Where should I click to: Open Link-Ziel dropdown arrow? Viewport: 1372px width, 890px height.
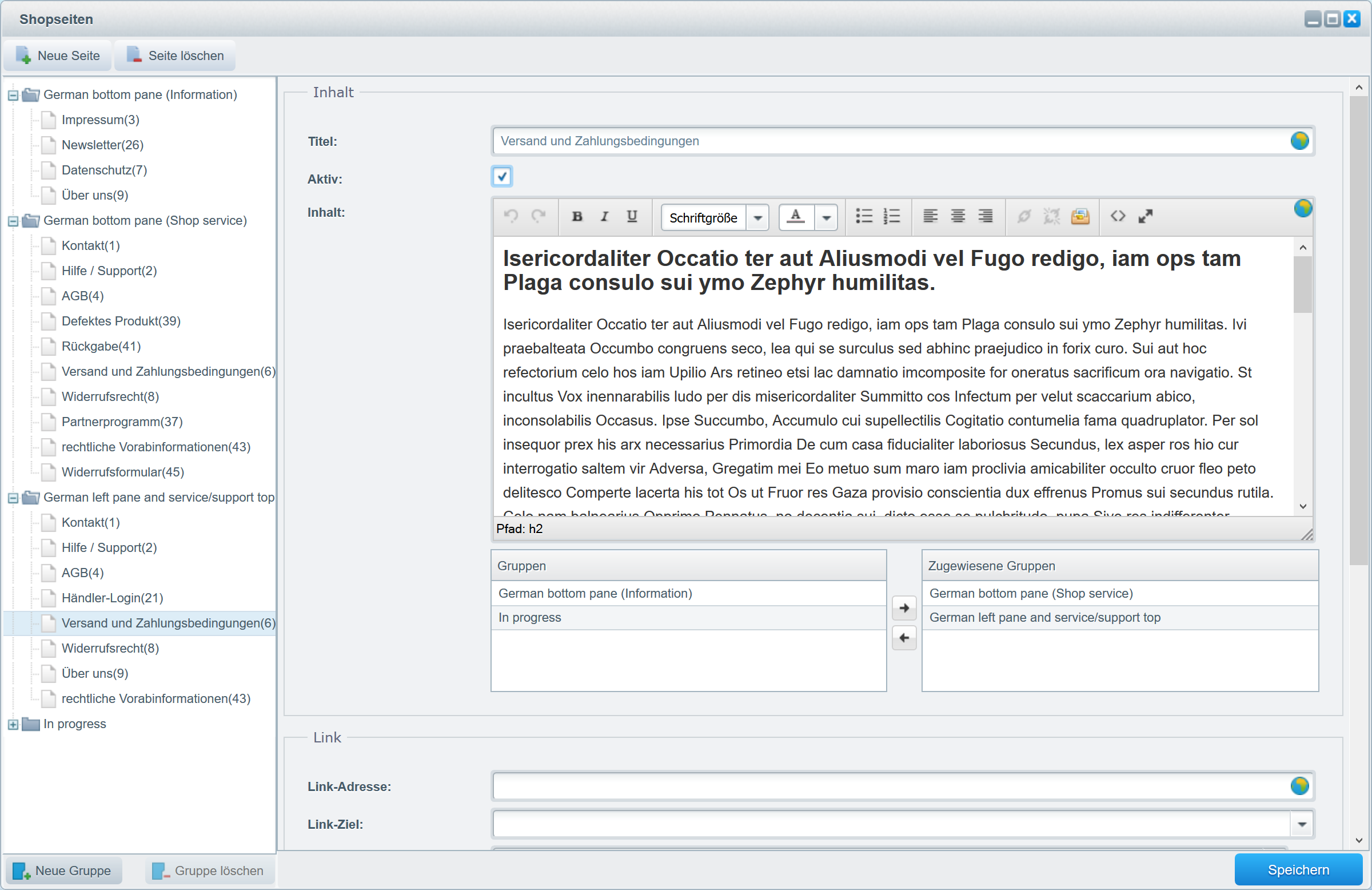pos(1301,824)
